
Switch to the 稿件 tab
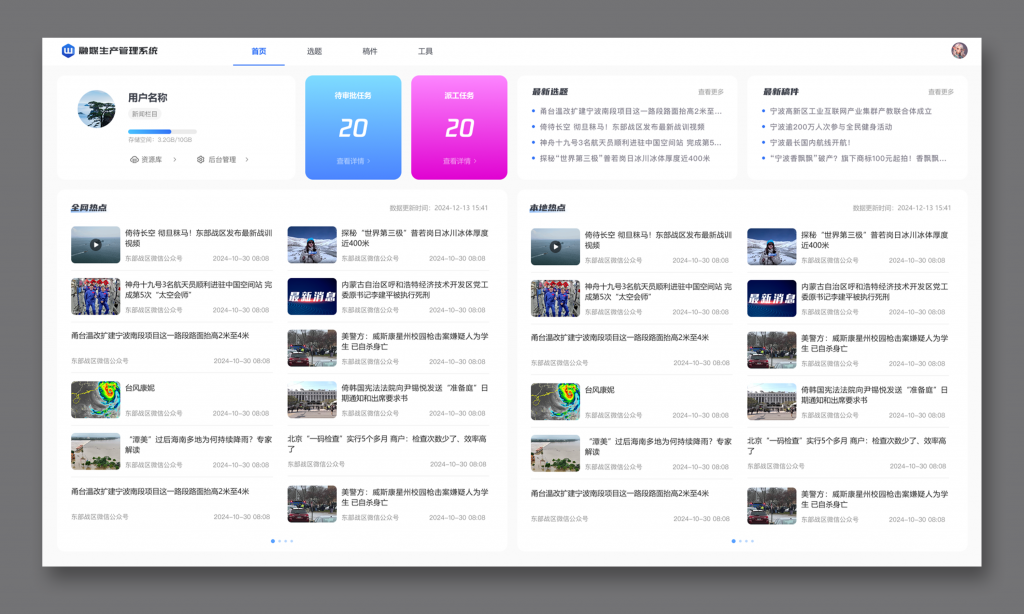(370, 51)
